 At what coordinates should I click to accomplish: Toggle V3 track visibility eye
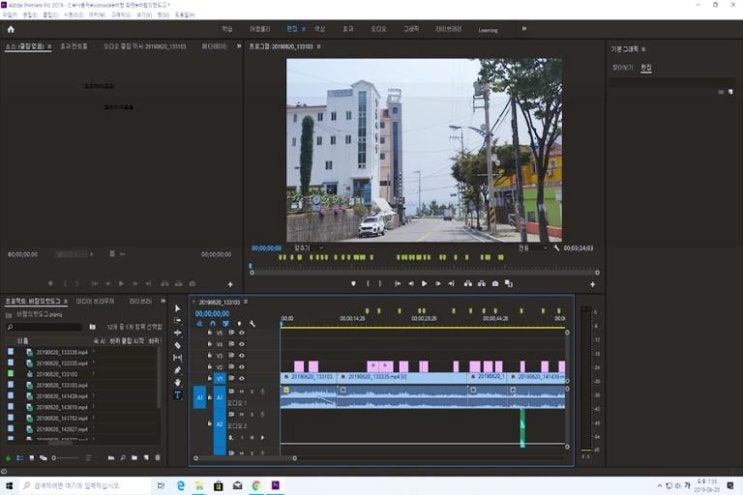[241, 355]
